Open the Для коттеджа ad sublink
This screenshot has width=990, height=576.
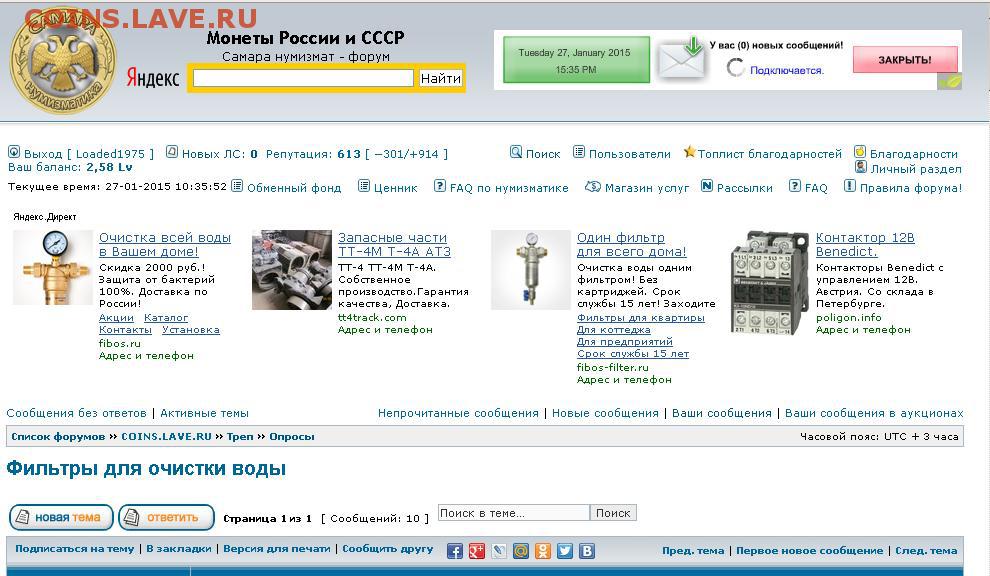coord(614,330)
